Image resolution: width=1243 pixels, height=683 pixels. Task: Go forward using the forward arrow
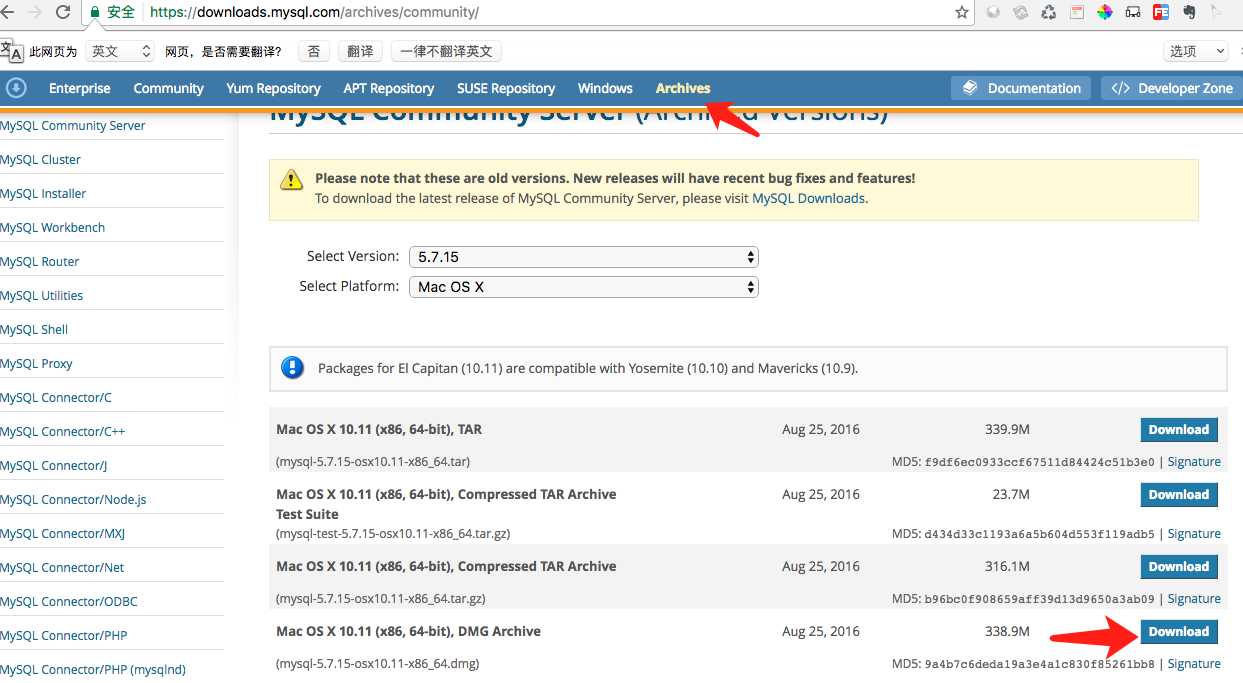coord(36,12)
